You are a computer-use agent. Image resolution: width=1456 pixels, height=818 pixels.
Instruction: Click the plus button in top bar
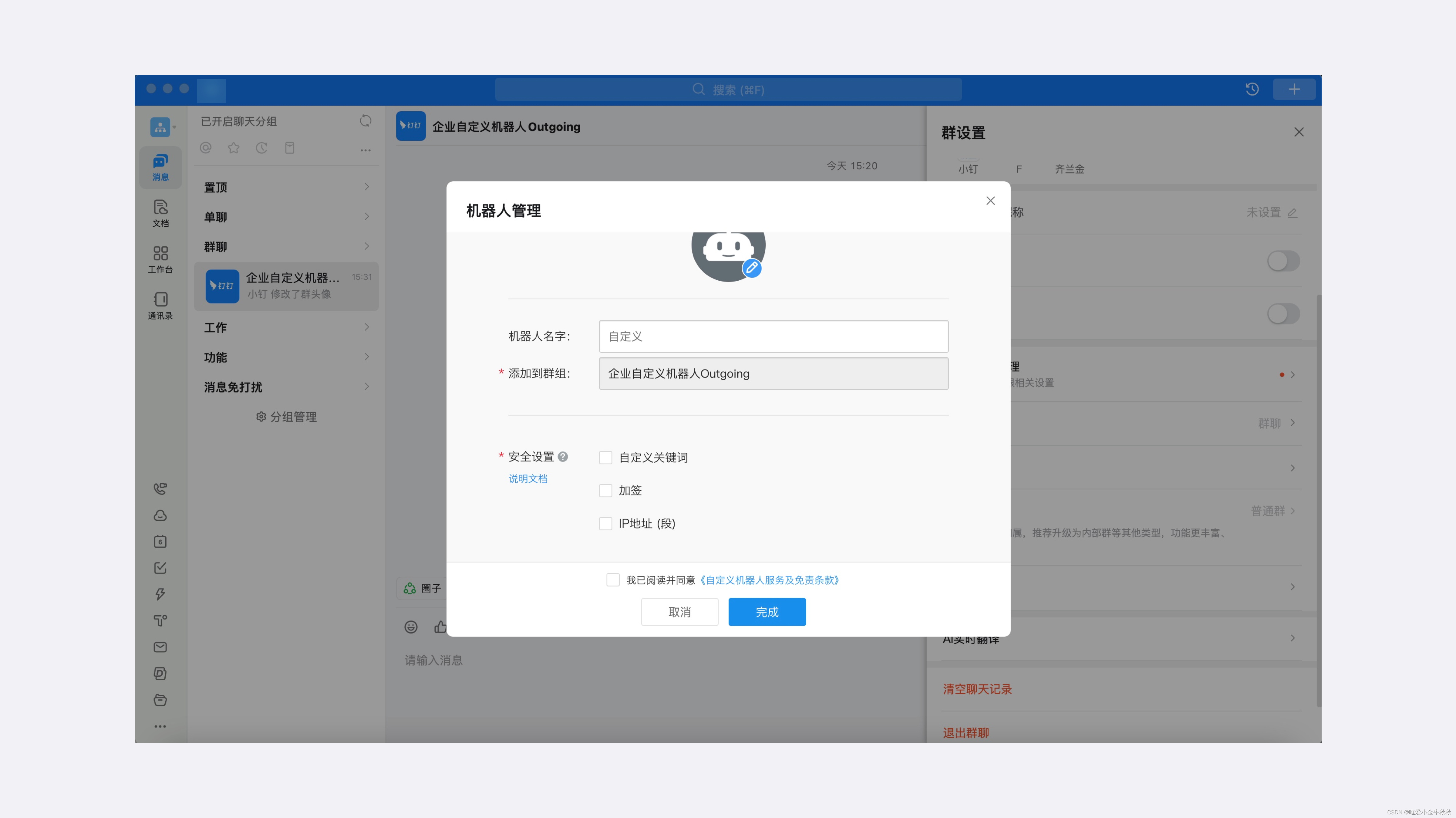click(x=1294, y=89)
